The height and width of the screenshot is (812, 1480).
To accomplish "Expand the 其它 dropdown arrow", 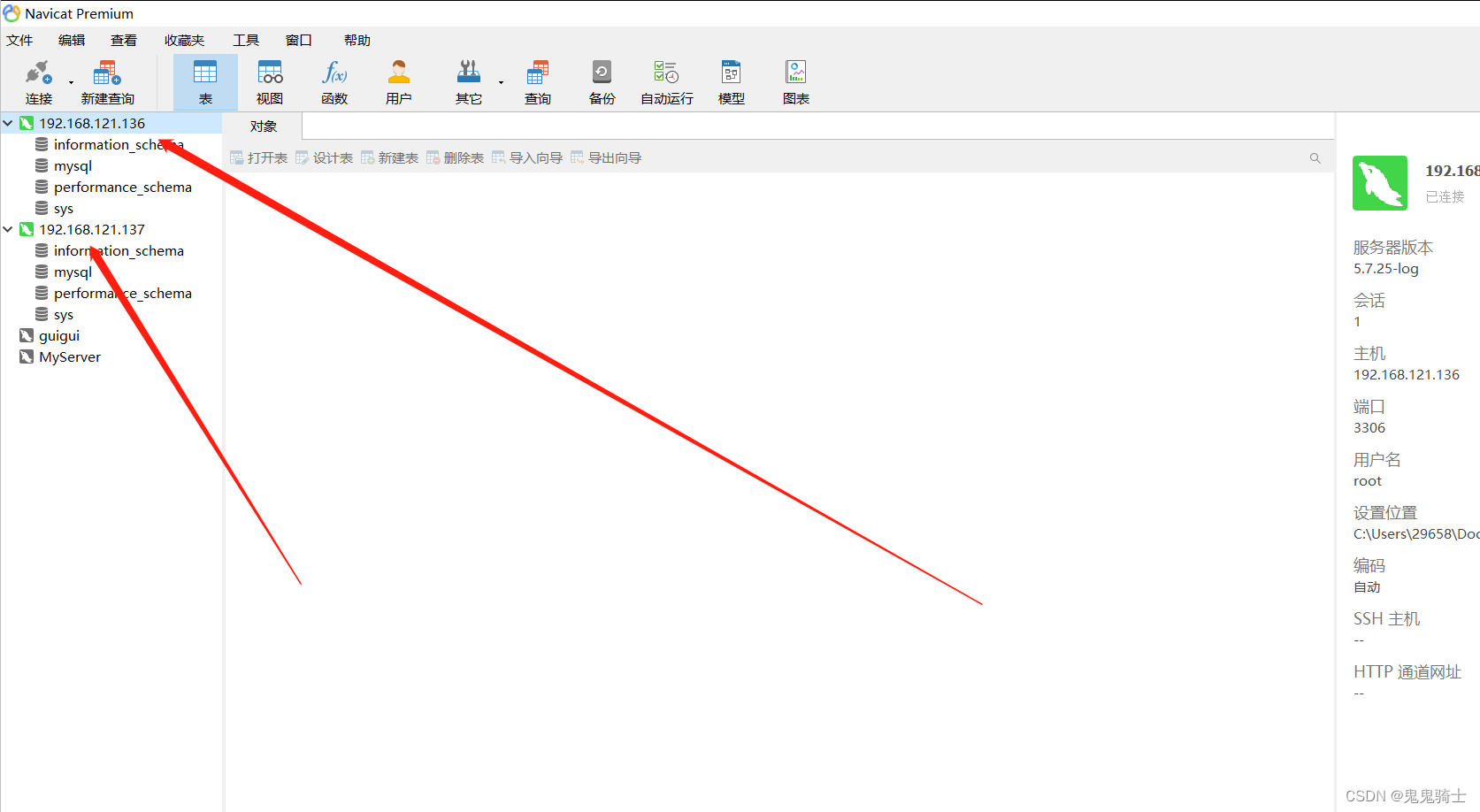I will click(501, 83).
